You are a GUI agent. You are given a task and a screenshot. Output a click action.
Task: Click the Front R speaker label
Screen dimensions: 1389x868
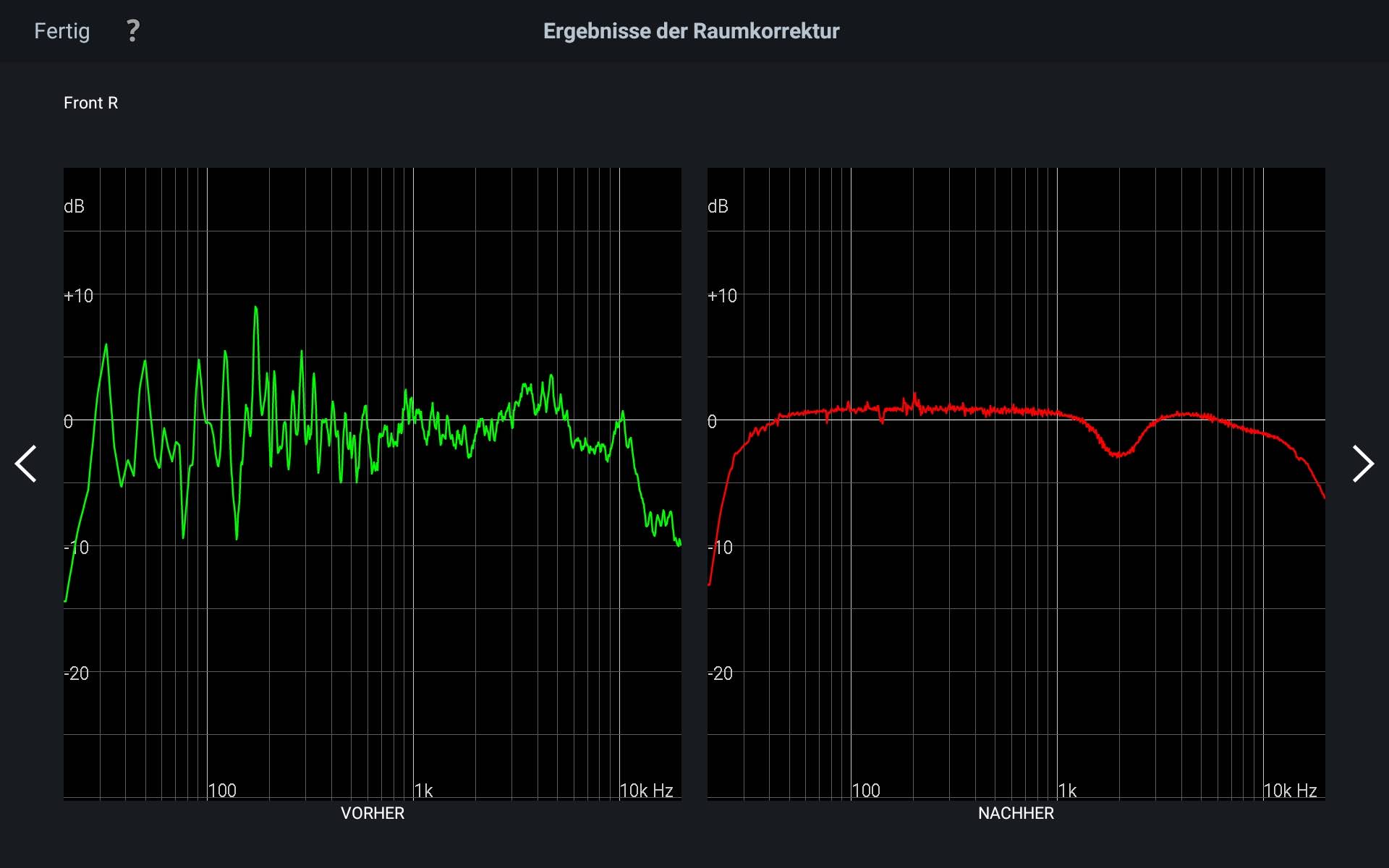pos(90,103)
